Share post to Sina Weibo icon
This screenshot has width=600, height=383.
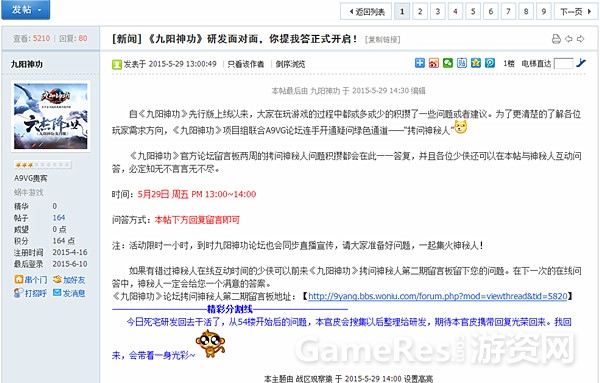pyautogui.click(x=434, y=63)
